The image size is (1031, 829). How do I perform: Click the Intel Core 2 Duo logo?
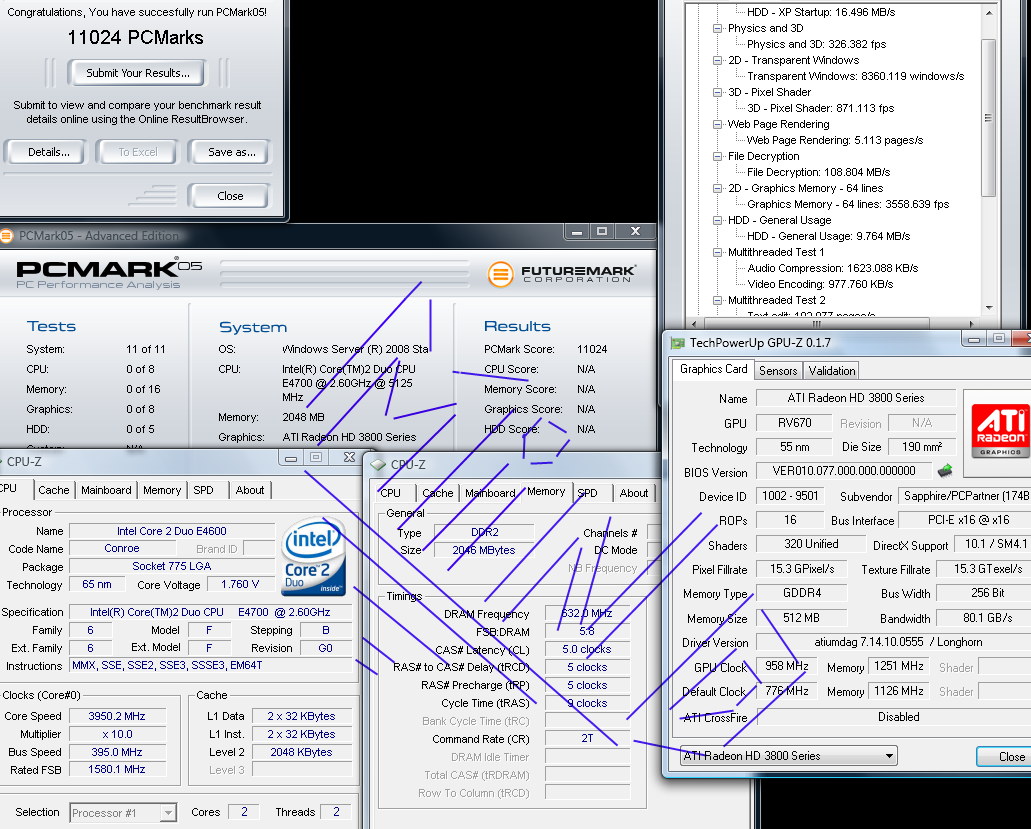314,556
